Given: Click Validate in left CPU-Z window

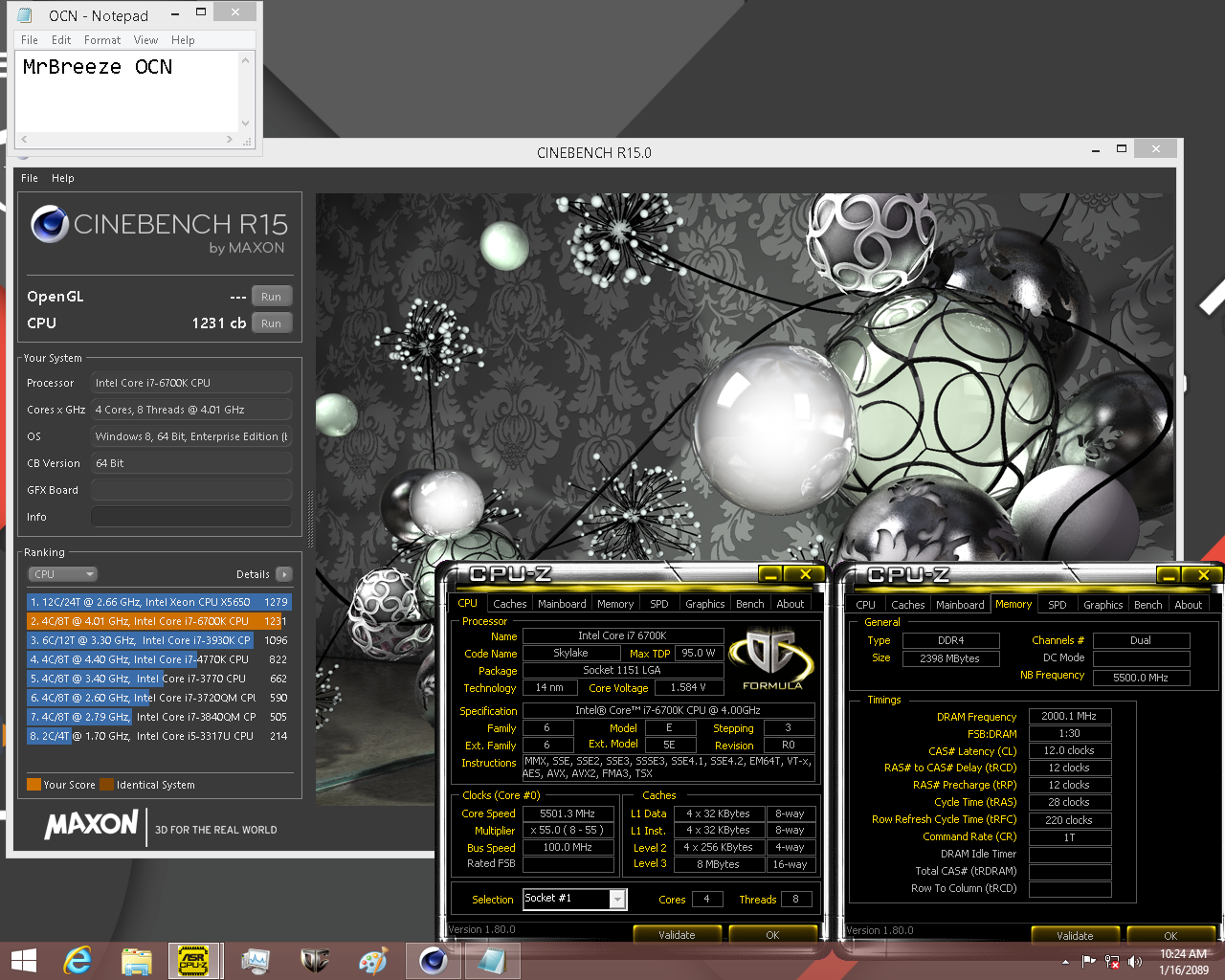Looking at the screenshot, I should [677, 935].
